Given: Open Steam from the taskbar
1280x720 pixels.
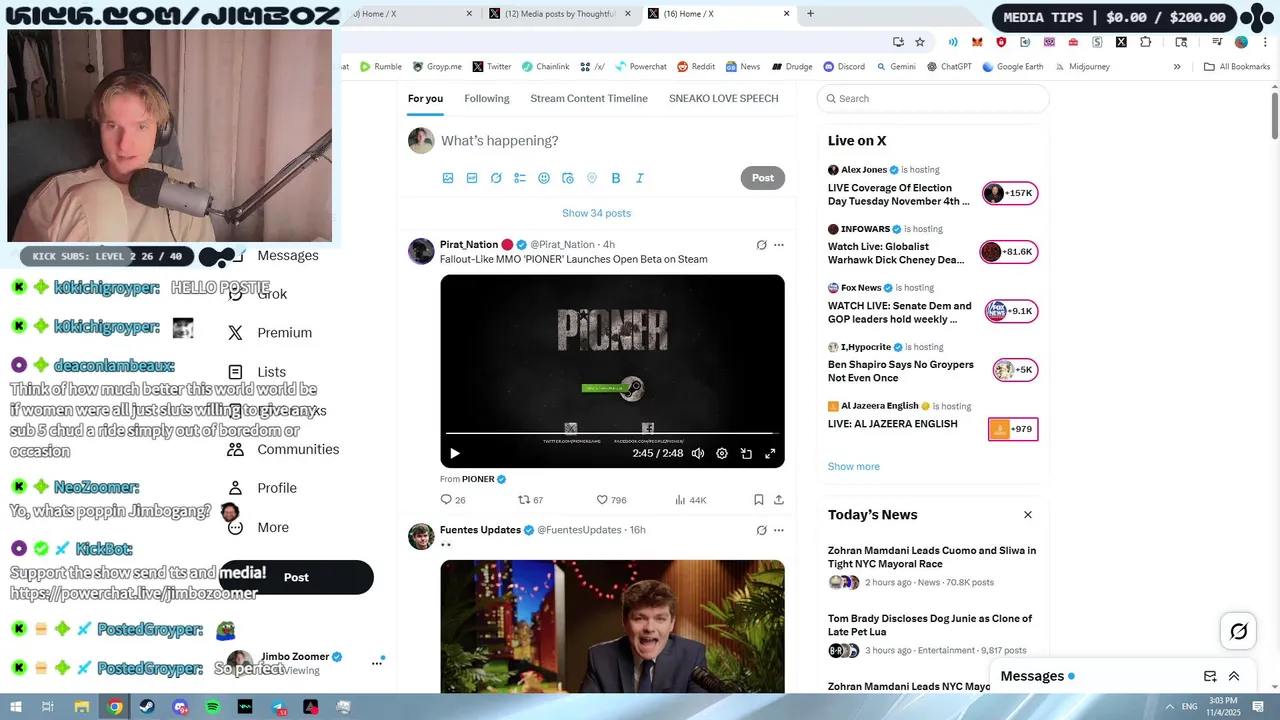Looking at the screenshot, I should coord(147,707).
